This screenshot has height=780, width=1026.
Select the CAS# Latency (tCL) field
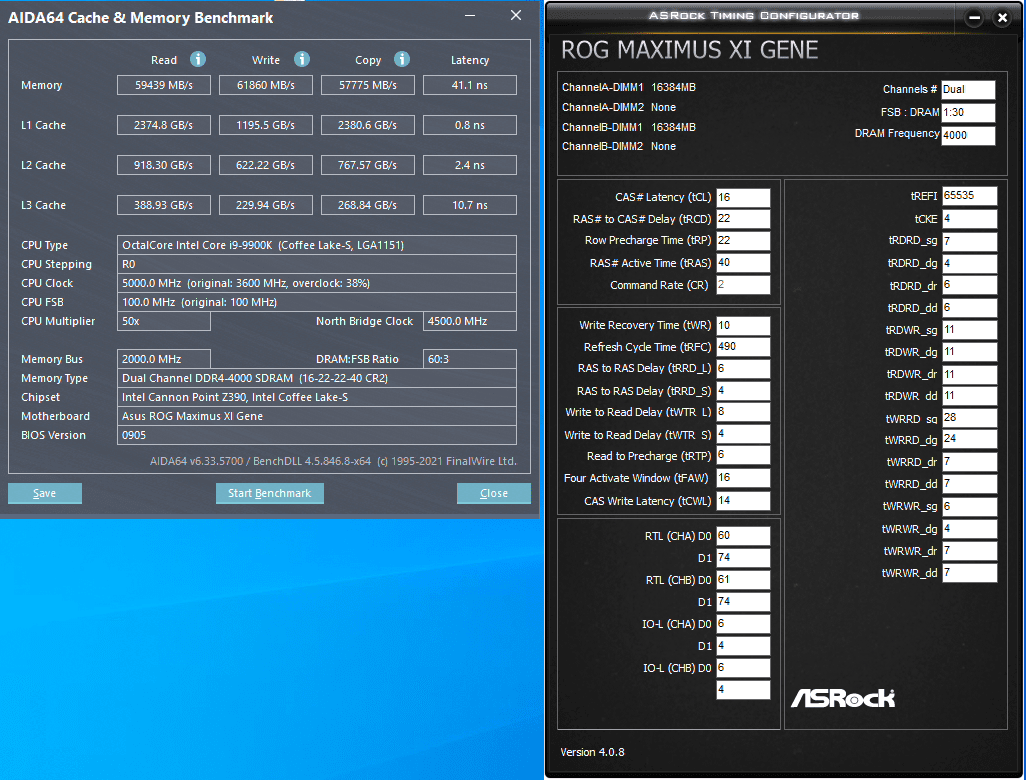pyautogui.click(x=743, y=198)
